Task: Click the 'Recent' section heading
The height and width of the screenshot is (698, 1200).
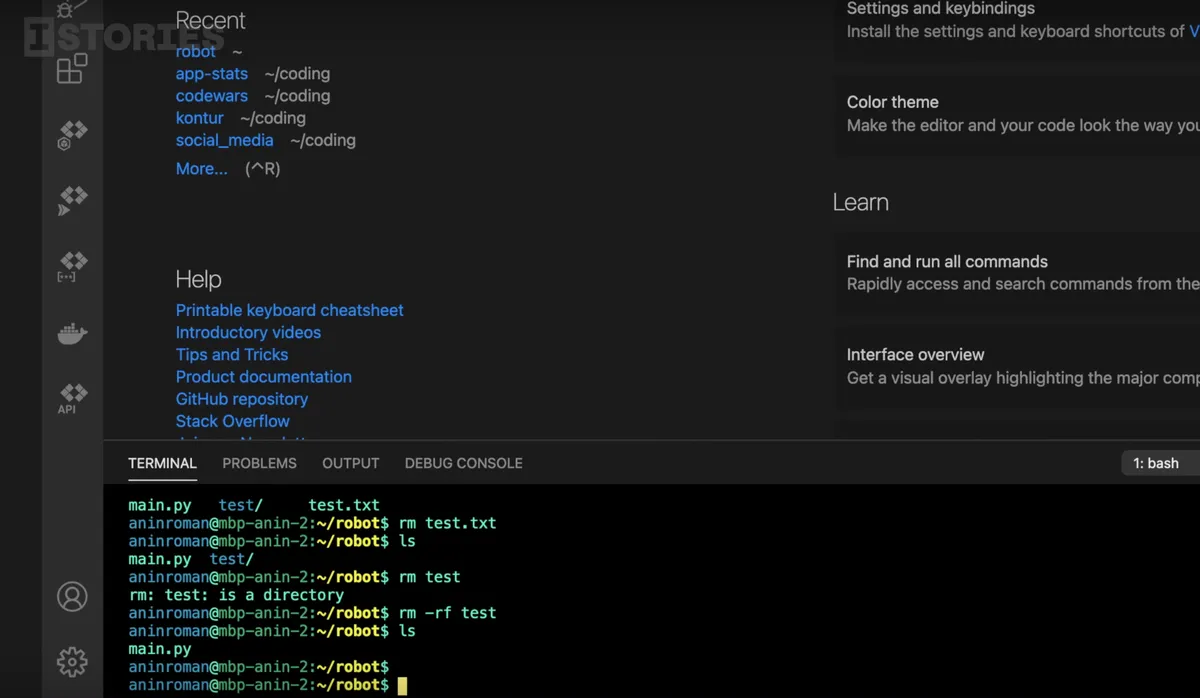Action: point(210,20)
